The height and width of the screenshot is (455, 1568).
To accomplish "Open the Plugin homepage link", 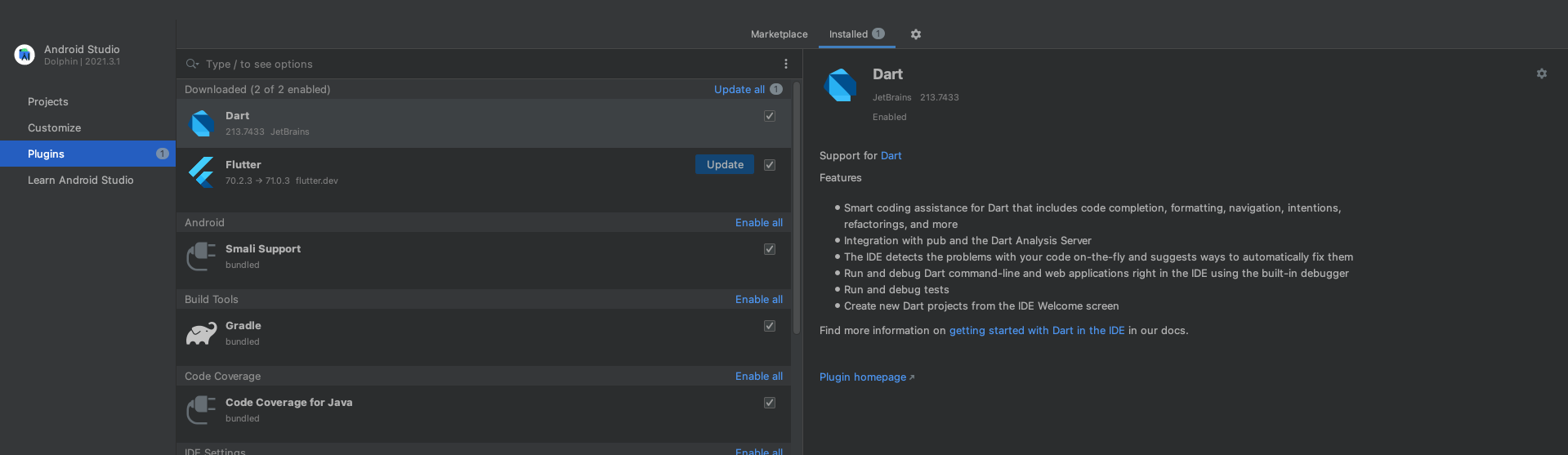I will tap(863, 377).
